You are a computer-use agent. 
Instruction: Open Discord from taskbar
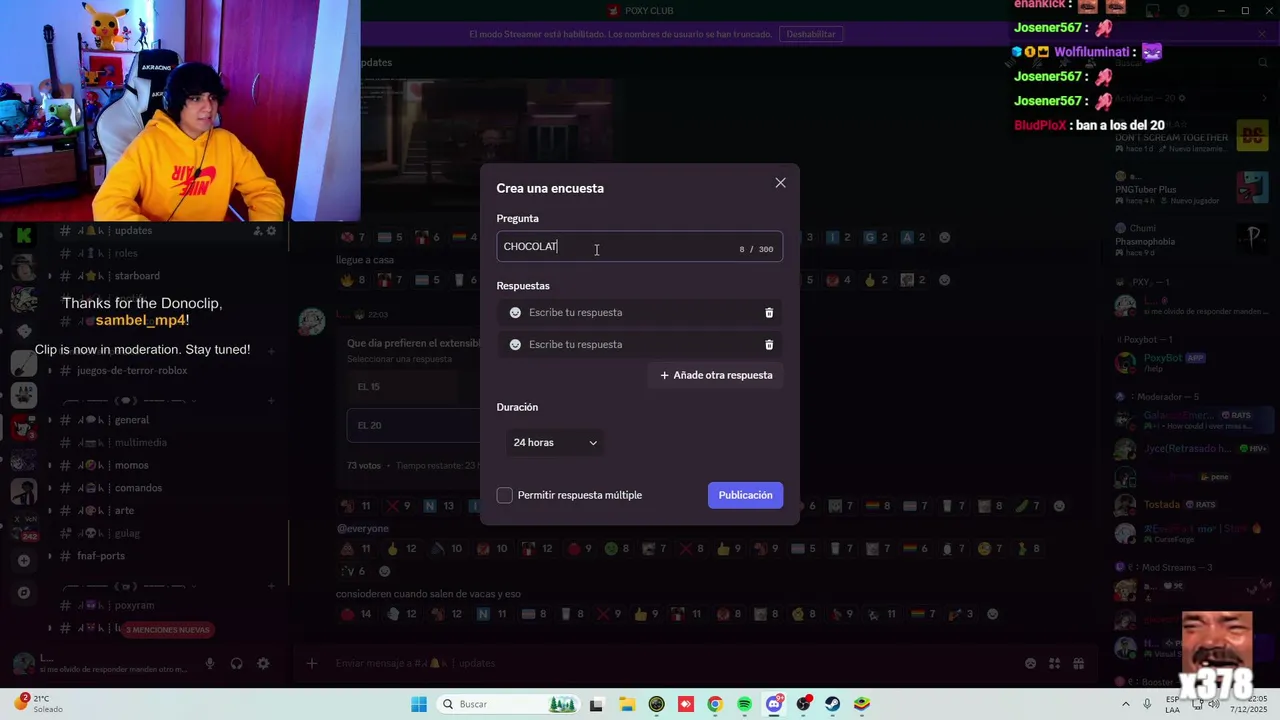pos(774,704)
